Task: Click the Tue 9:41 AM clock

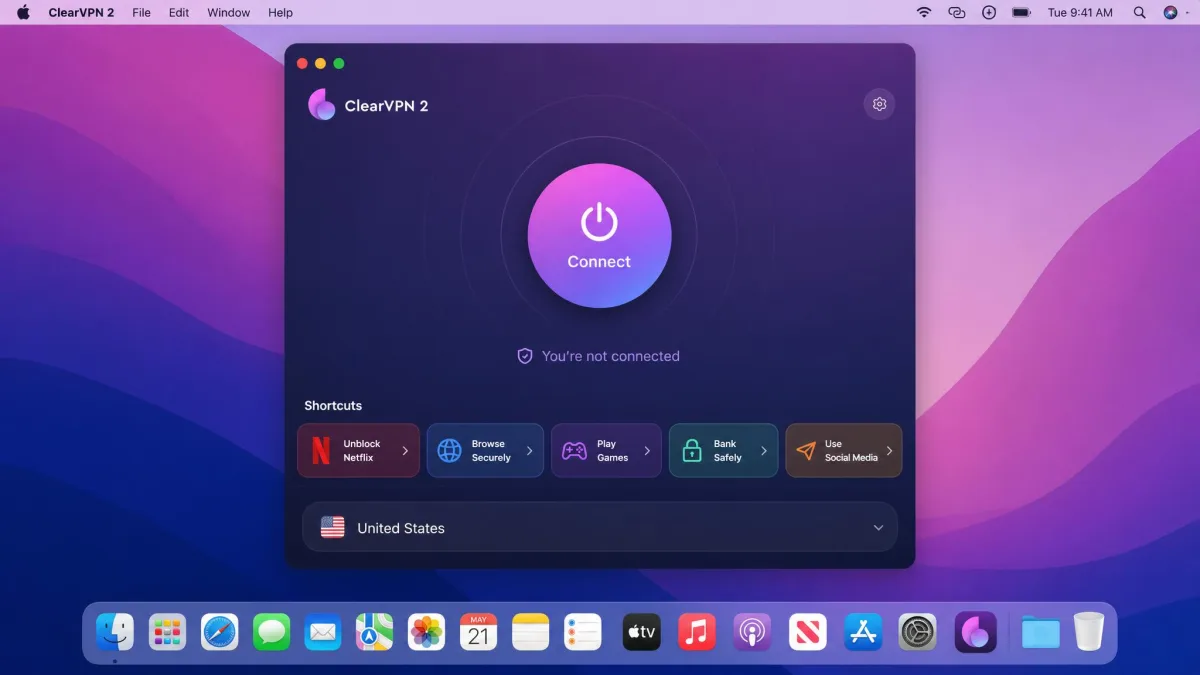Action: [x=1080, y=12]
